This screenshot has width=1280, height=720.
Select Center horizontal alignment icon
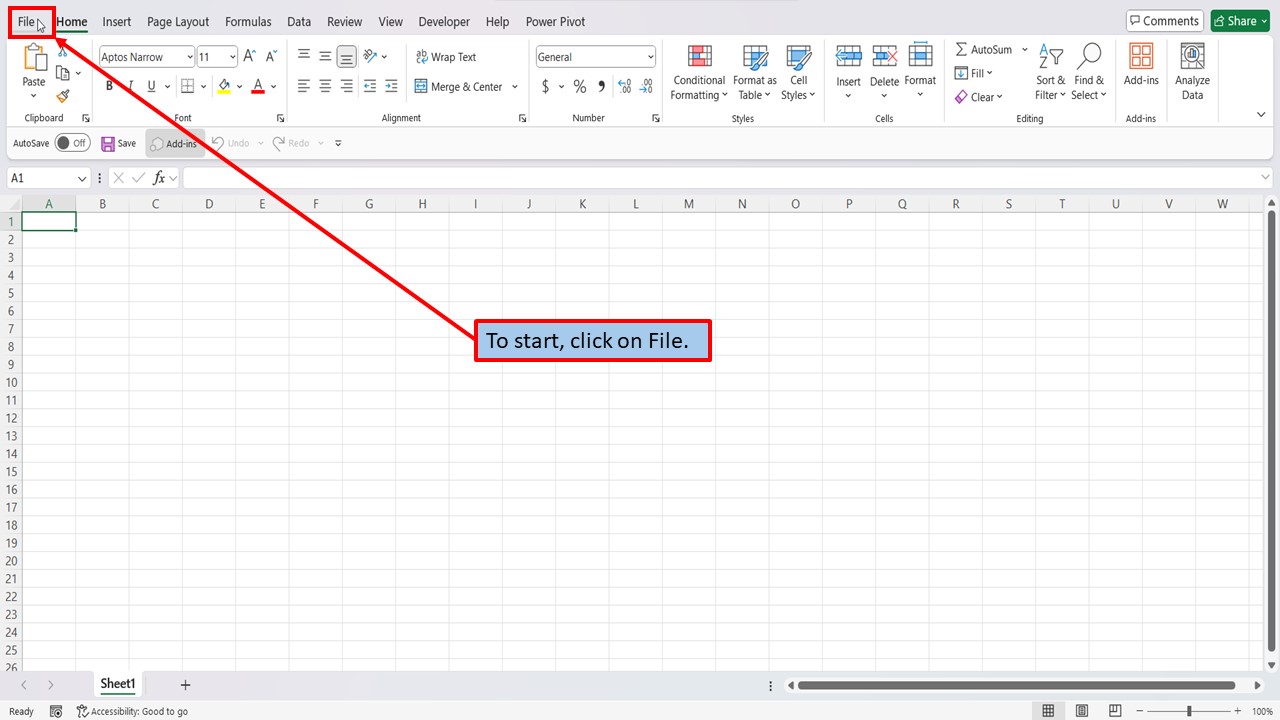(x=325, y=87)
